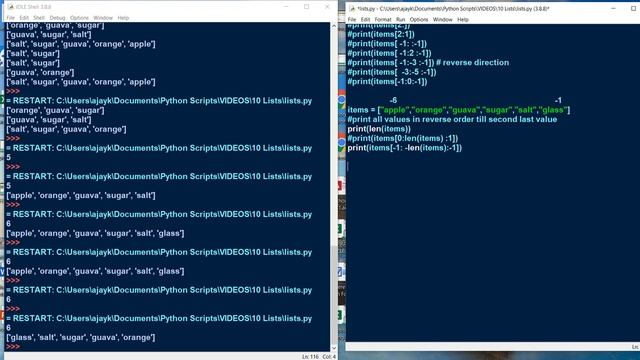This screenshot has height=360, width=640.
Task: Open the Debug menu in IDLE Shell
Action: [58, 18]
